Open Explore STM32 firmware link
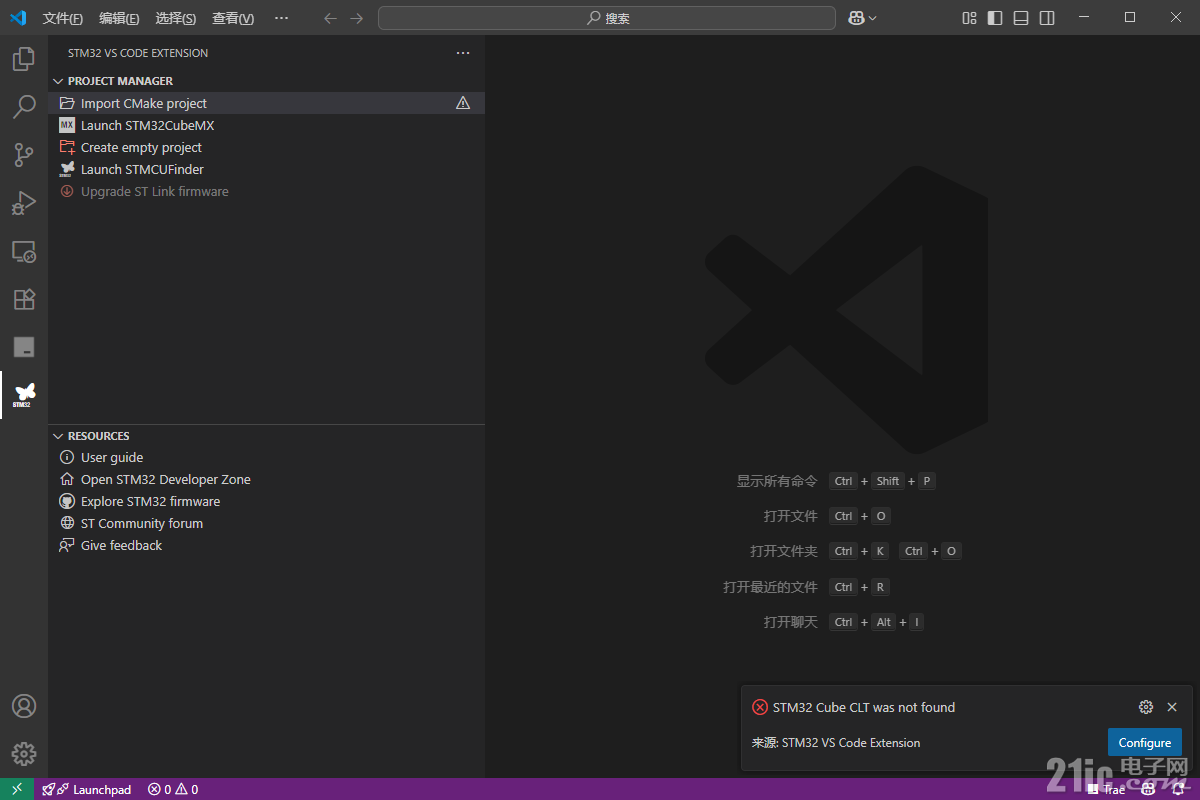Viewport: 1200px width, 800px height. (x=266, y=501)
